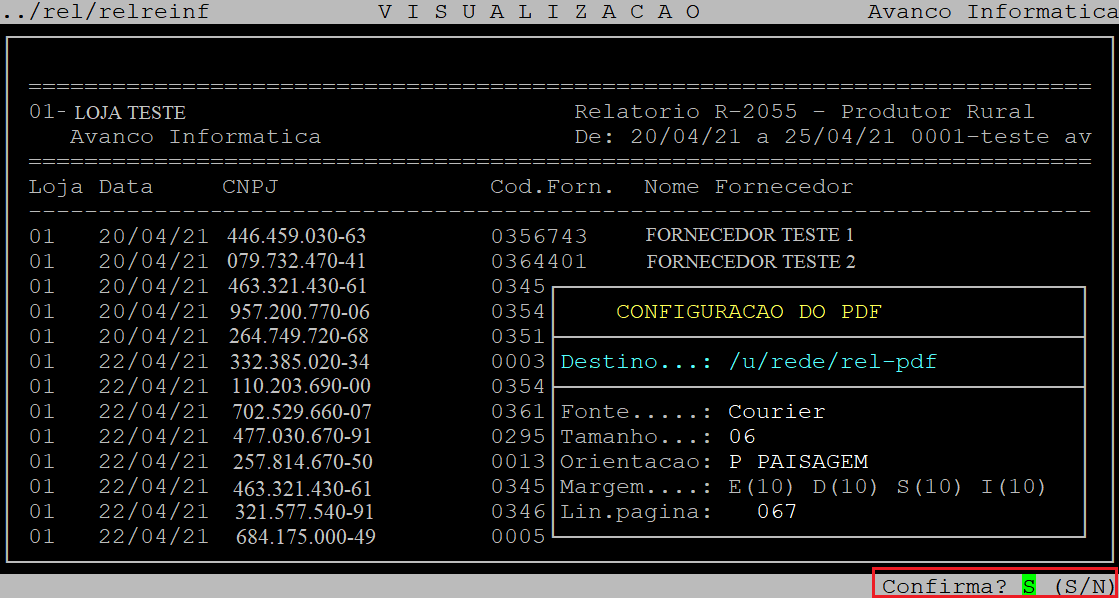Click the Cod.Forn. column header
Image resolution: width=1119 pixels, height=598 pixels.
coord(552,187)
